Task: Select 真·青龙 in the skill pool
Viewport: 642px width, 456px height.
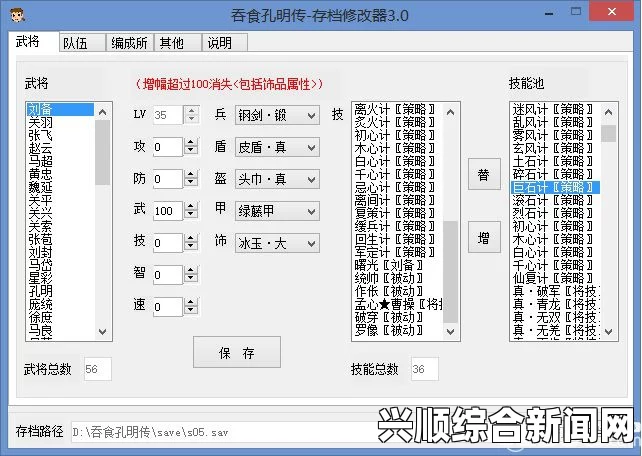Action: 556,305
